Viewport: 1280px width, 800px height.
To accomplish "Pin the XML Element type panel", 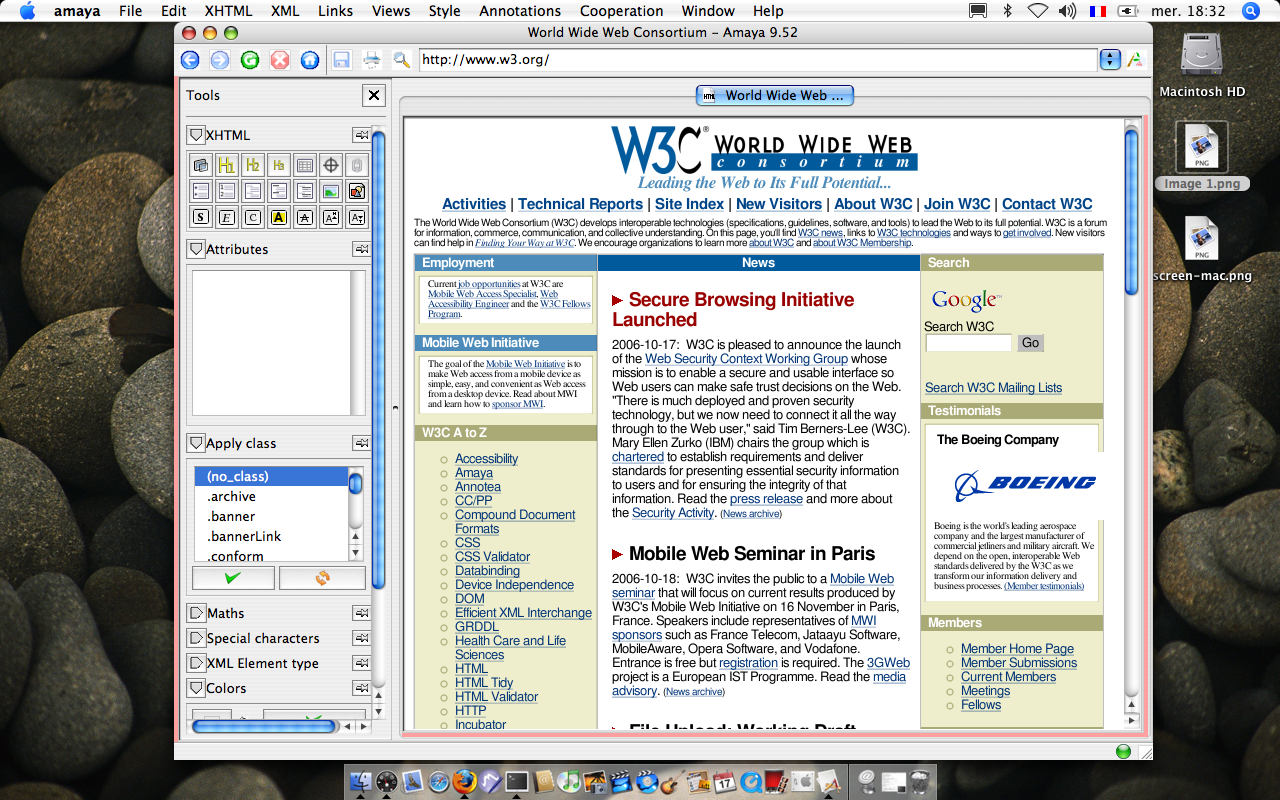I will point(360,663).
